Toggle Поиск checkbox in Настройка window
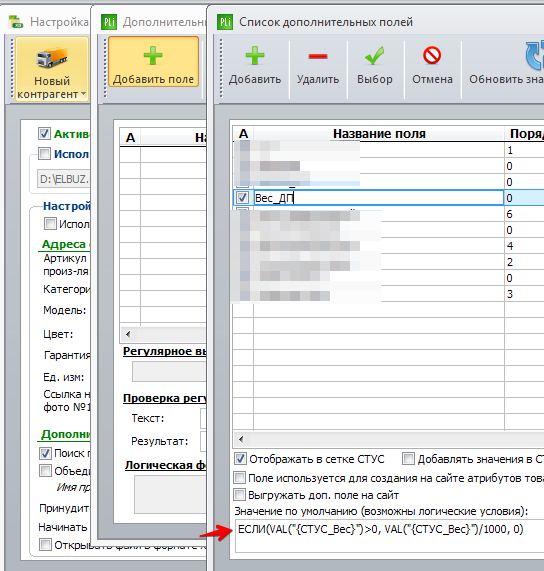Viewport: 544px width, 571px height. [45, 453]
